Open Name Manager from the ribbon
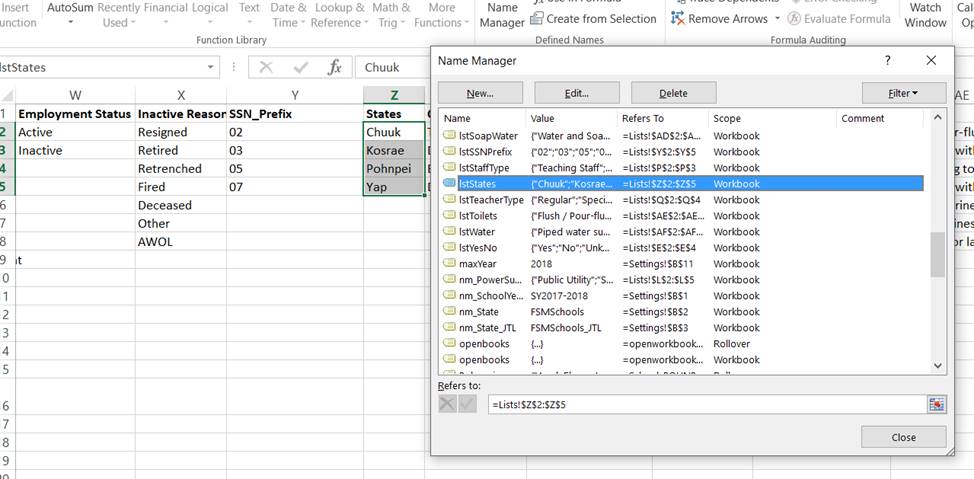 (502, 14)
